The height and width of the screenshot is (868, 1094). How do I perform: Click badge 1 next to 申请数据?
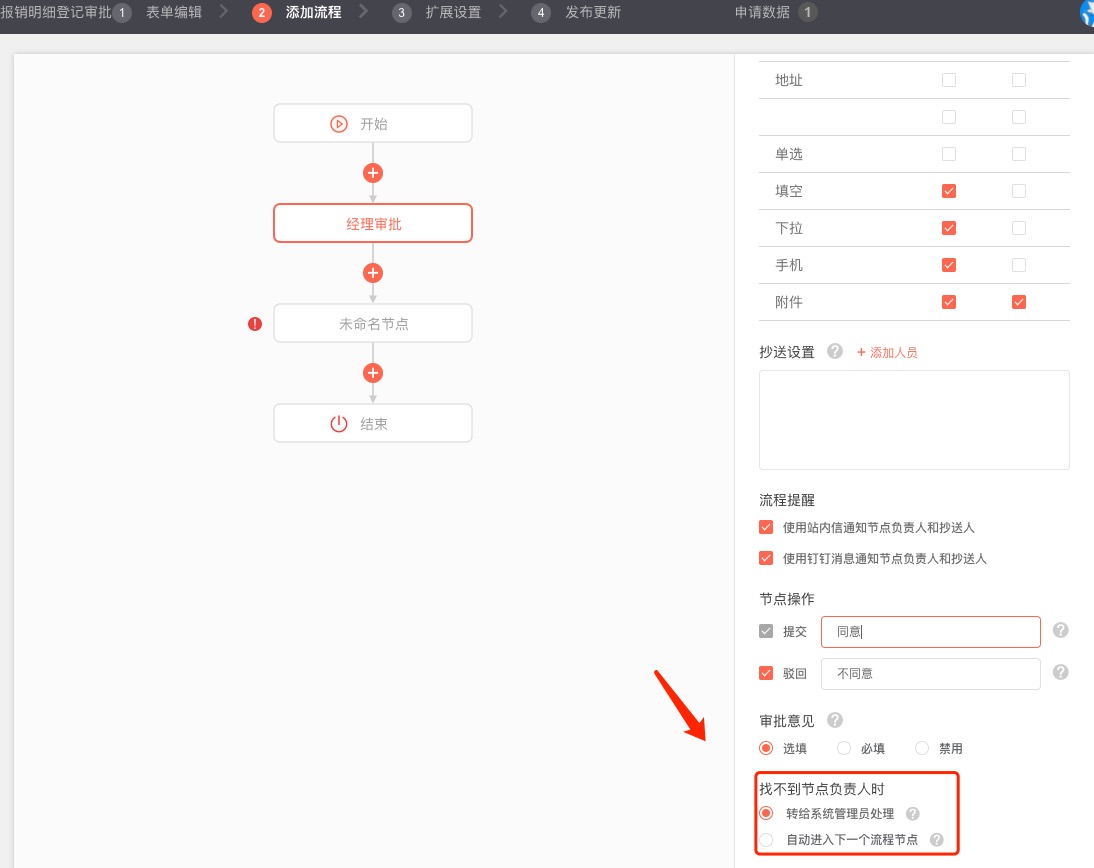(808, 13)
